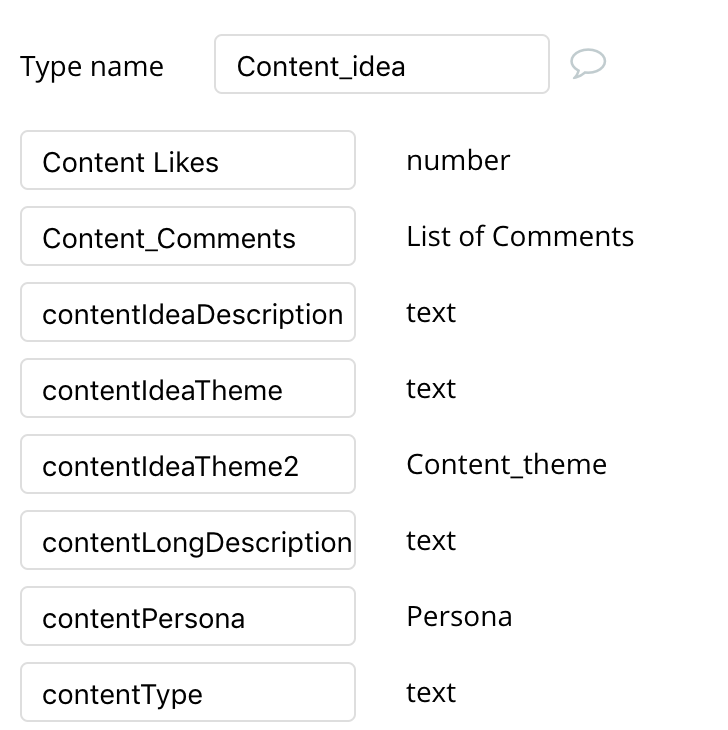Select the contentType field name box
Image resolution: width=728 pixels, height=730 pixels.
188,693
